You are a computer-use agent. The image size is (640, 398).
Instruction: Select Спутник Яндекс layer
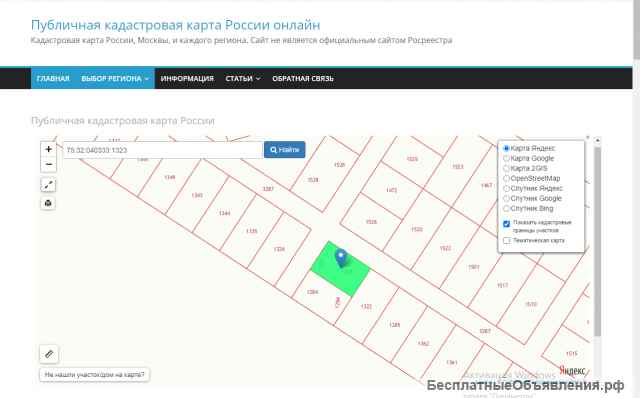pos(507,188)
